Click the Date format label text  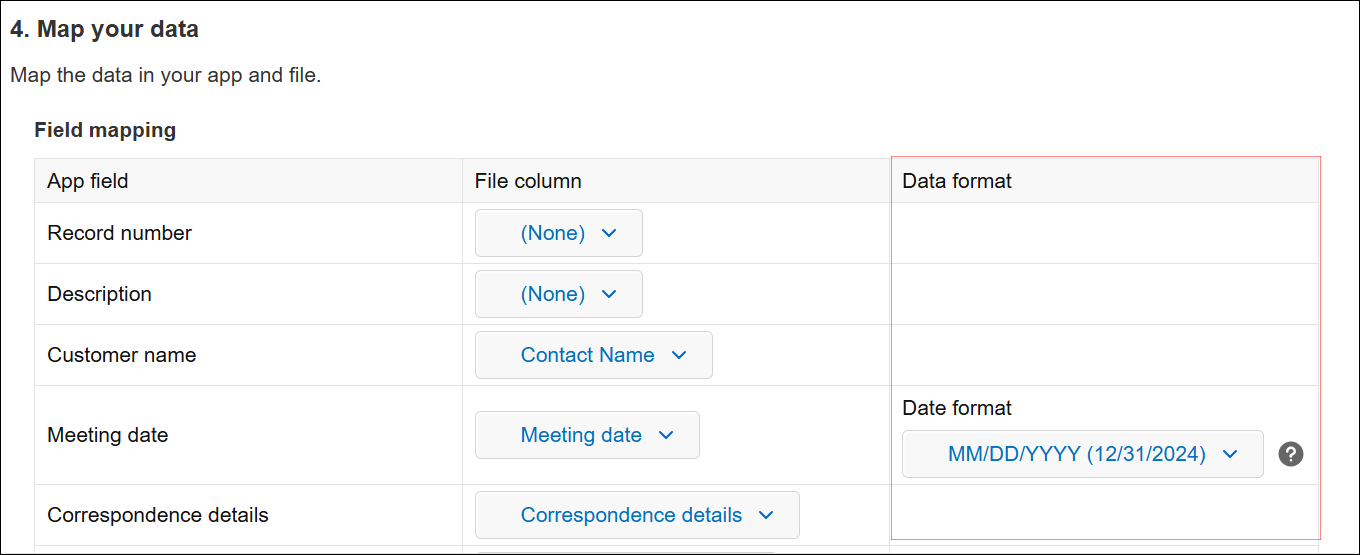957,408
